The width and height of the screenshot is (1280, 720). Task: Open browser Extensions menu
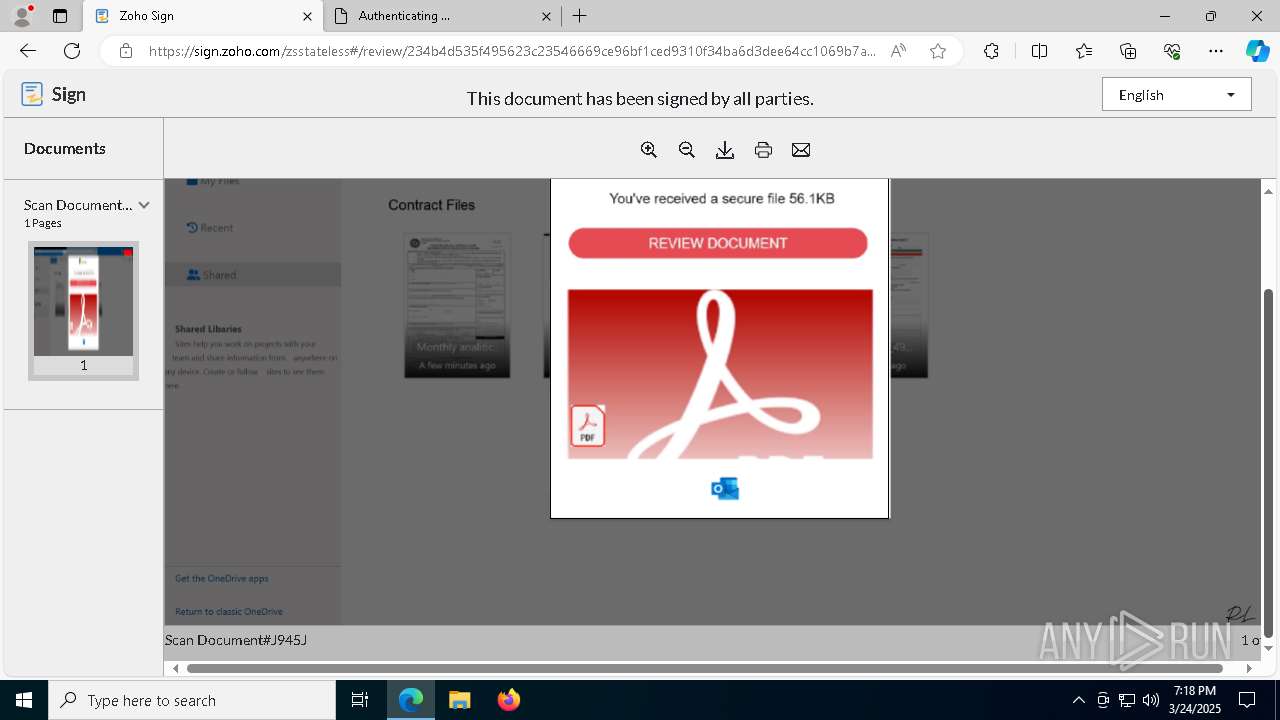tap(991, 51)
